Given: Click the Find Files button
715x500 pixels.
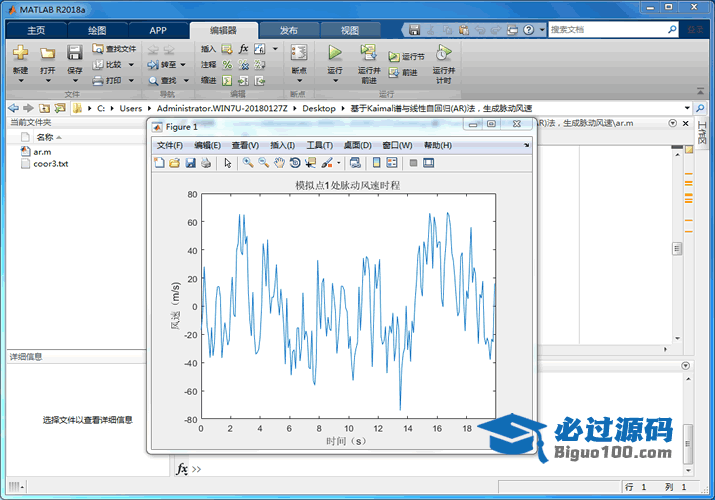Looking at the screenshot, I should click(x=114, y=49).
